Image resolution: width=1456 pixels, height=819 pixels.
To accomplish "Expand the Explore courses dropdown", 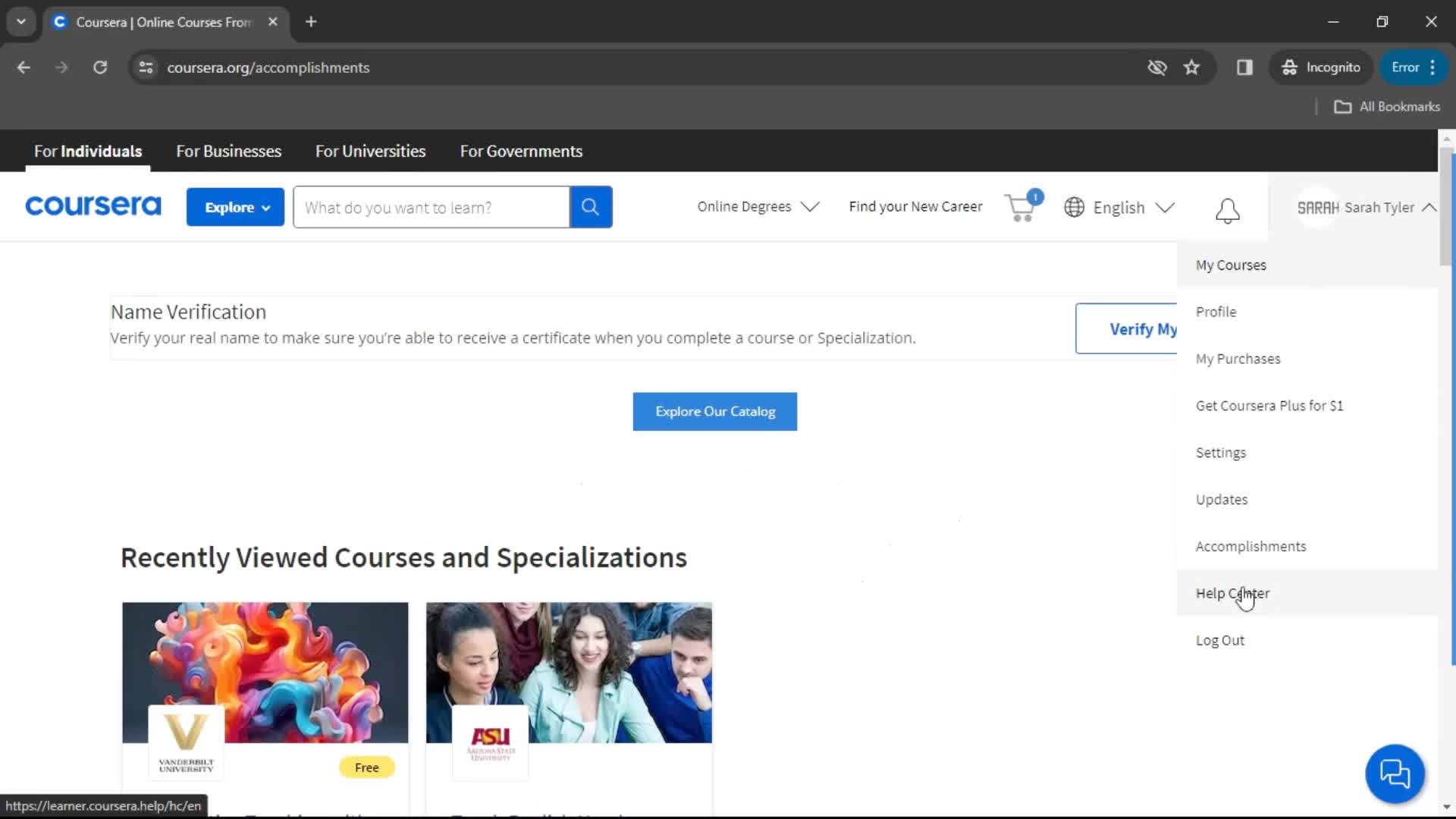I will (235, 207).
